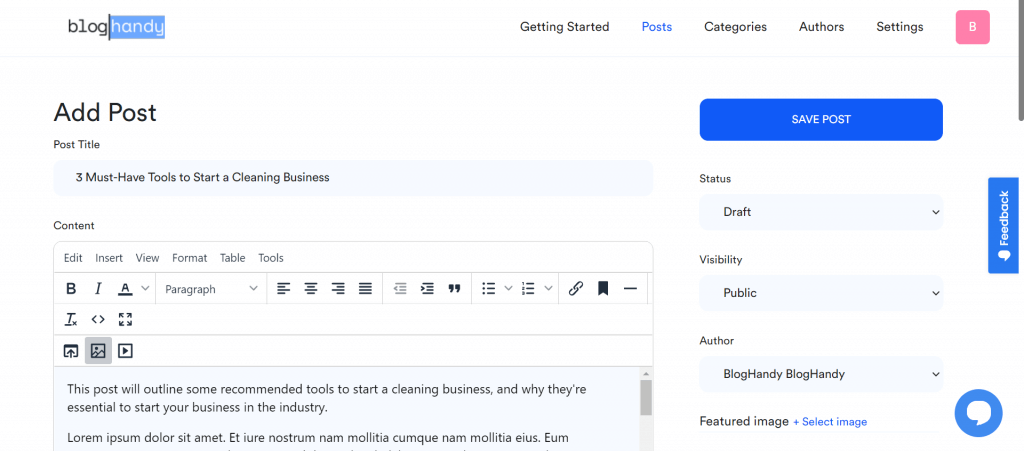
Task: Click the editor scrollbar up arrow
Action: tap(646, 373)
